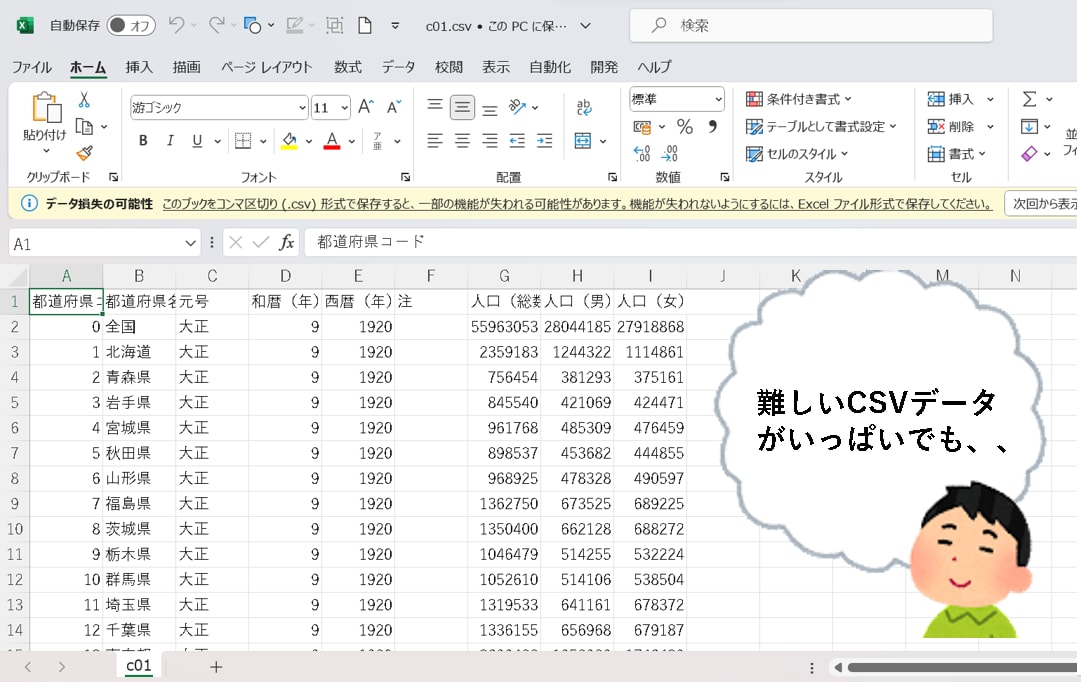
Task: Click the 次回から表示しない button
Action: [x=1042, y=204]
